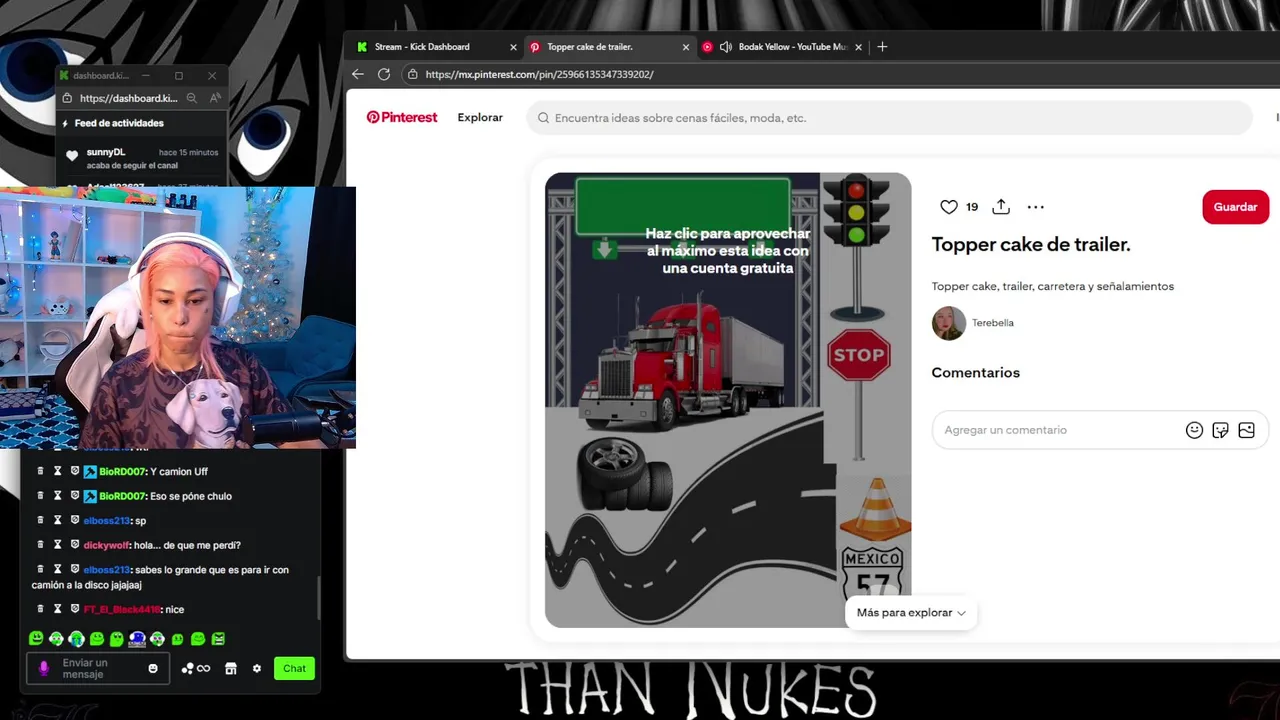Open the emoji picker in comment box
Image resolution: width=1280 pixels, height=720 pixels.
tap(1194, 430)
